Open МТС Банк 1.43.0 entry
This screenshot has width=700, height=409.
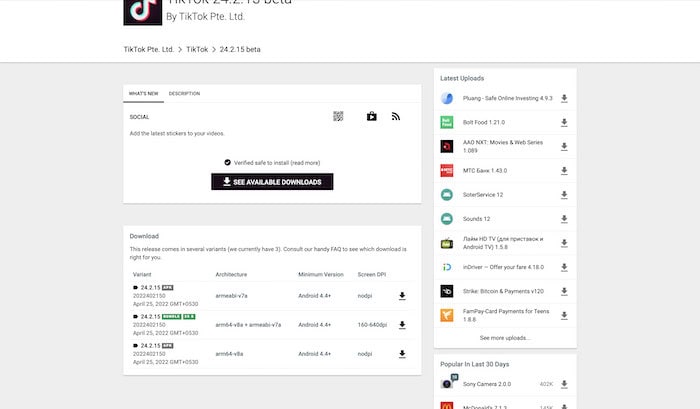485,171
